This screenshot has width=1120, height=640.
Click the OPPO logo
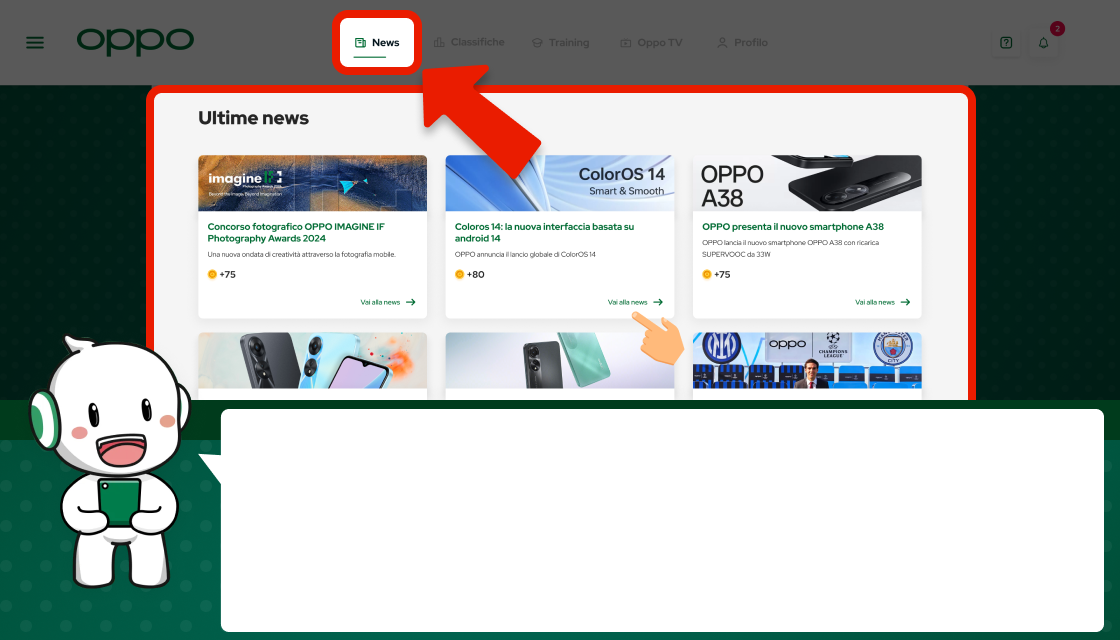tap(135, 41)
